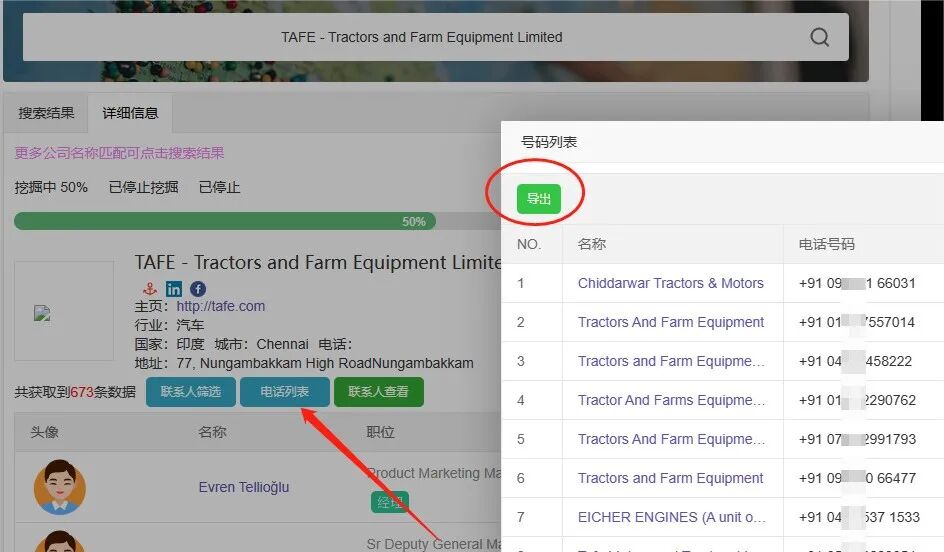Click the 更多公司名称匹配可点击搜索结果 hint
Screen dimensions: 944x552
119,153
